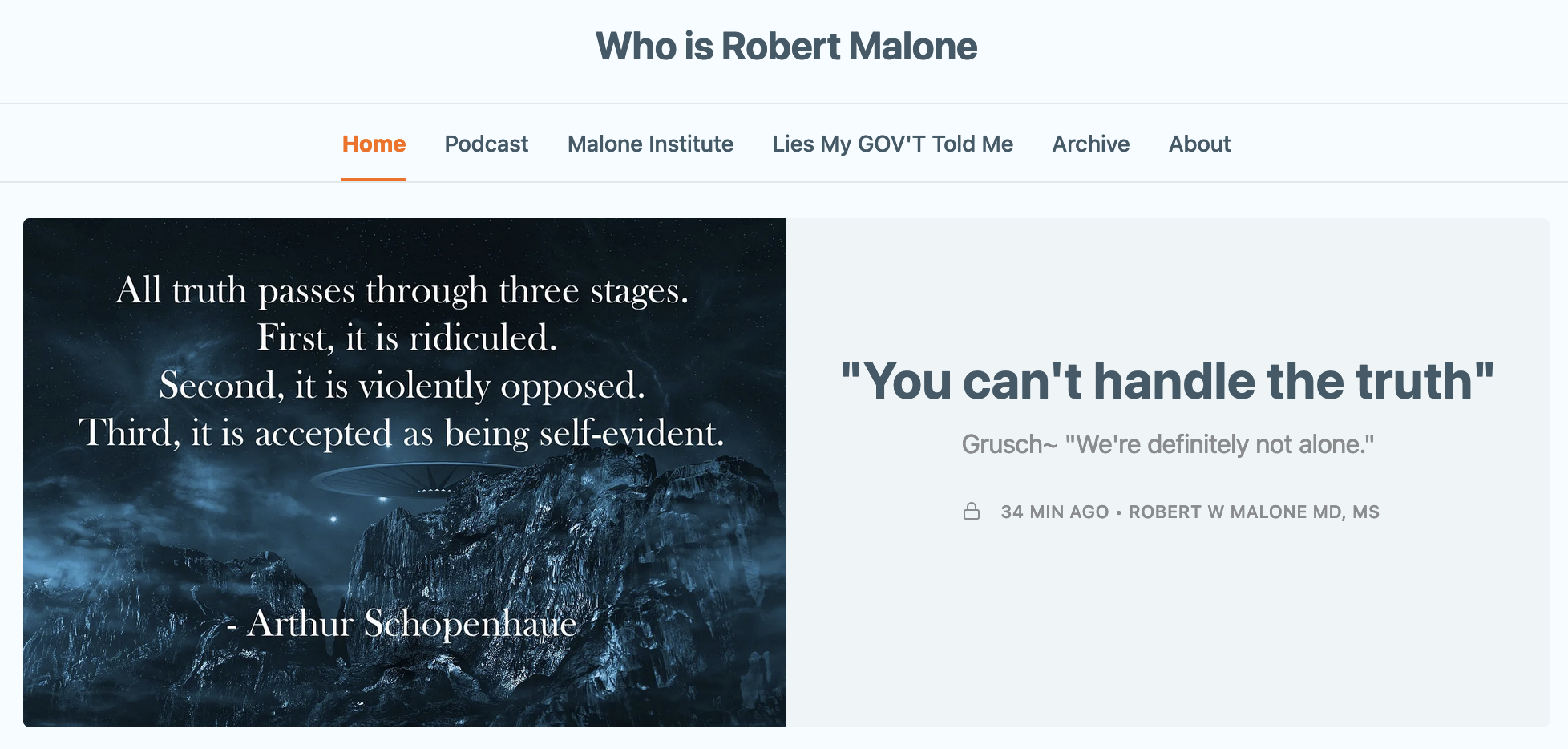
Task: Click the "All truth passes through three stages" quote
Action: click(x=402, y=290)
